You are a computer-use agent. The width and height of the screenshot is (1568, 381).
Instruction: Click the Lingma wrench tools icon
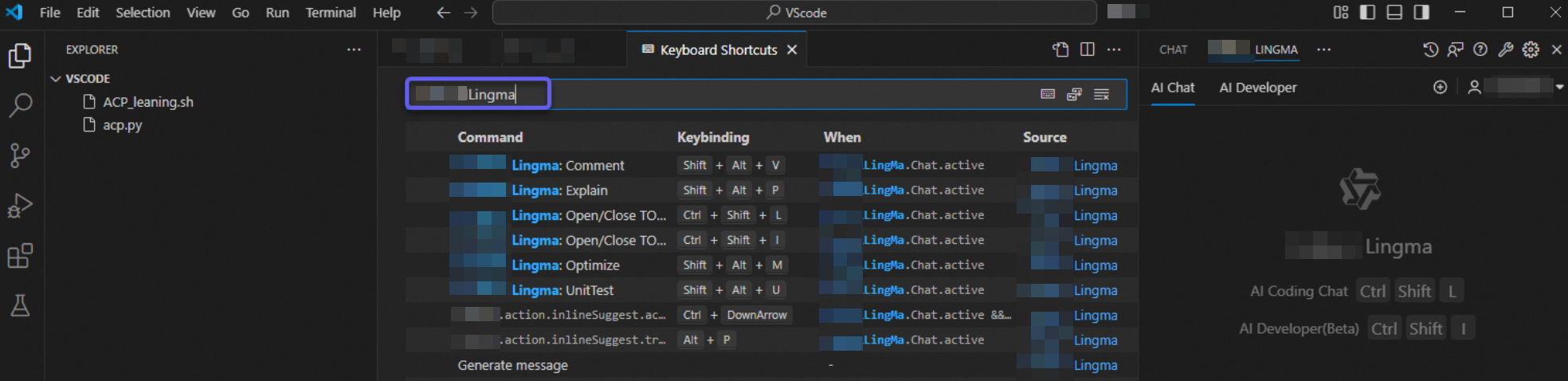(1506, 49)
